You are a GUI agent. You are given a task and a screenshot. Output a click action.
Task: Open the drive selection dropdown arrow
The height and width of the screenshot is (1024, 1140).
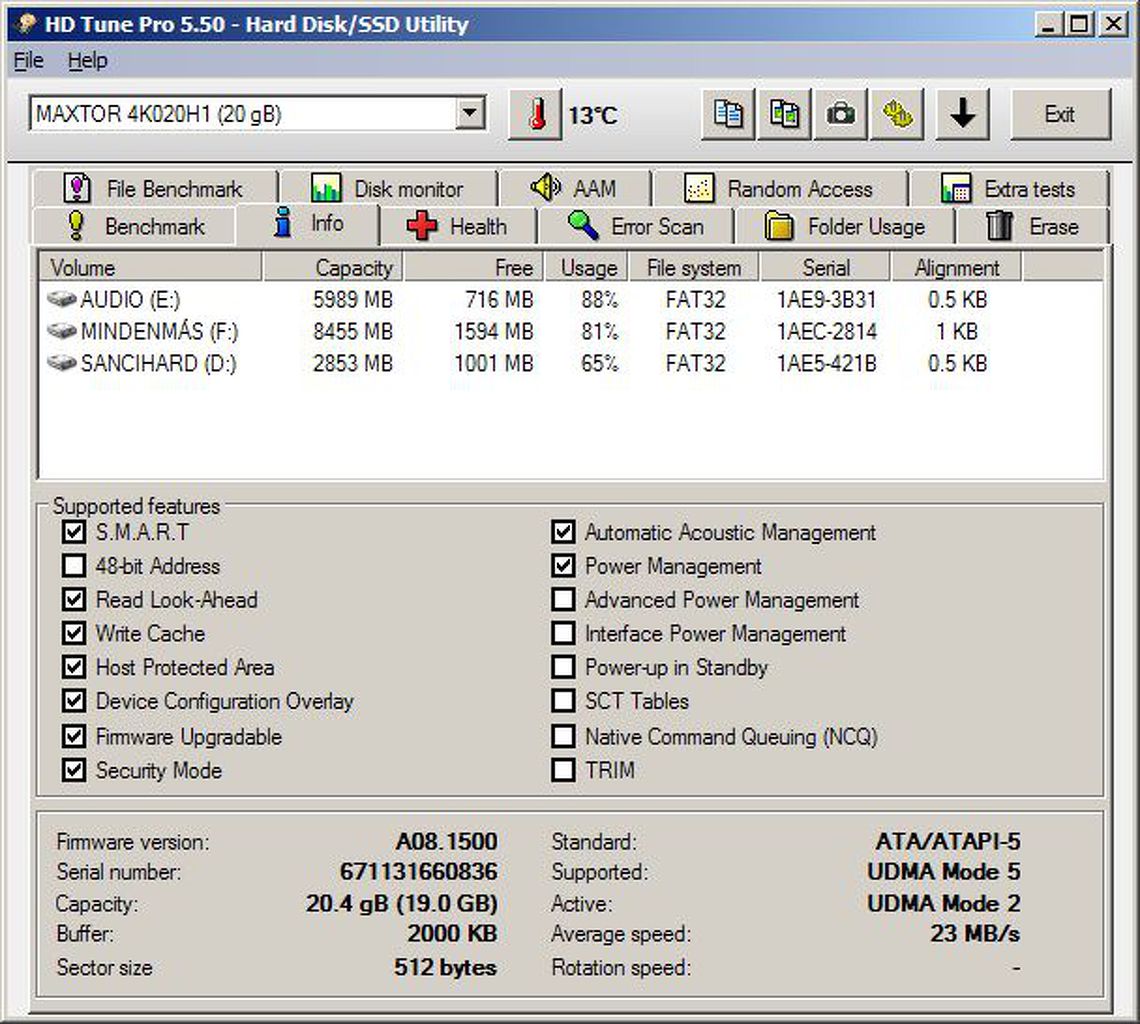click(470, 113)
